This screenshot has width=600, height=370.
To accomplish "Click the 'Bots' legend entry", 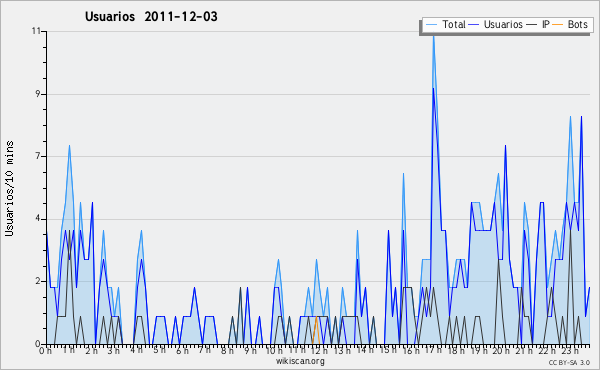I will (577, 24).
